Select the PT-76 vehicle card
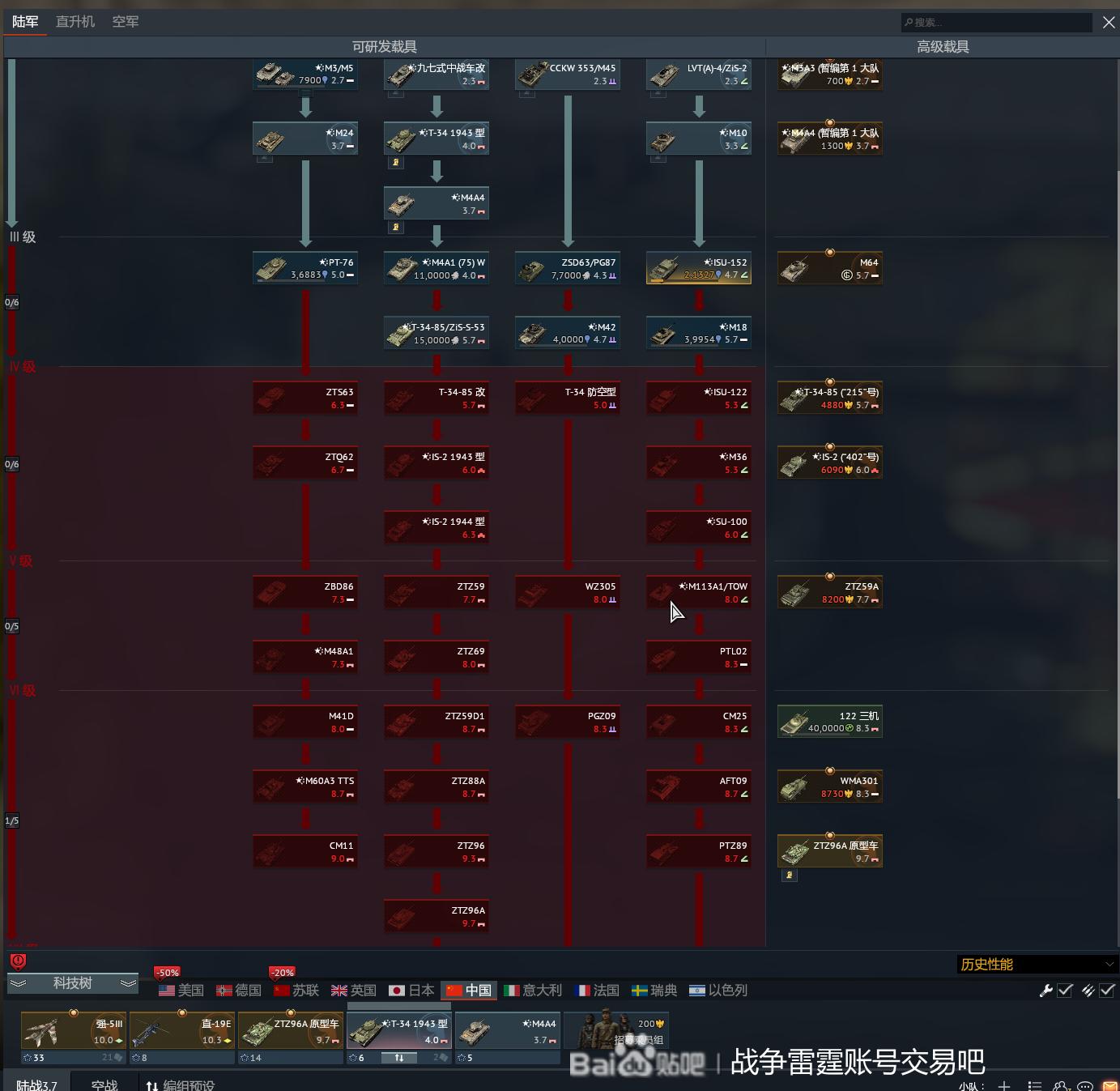Viewport: 1120px width, 1091px height. 305,268
